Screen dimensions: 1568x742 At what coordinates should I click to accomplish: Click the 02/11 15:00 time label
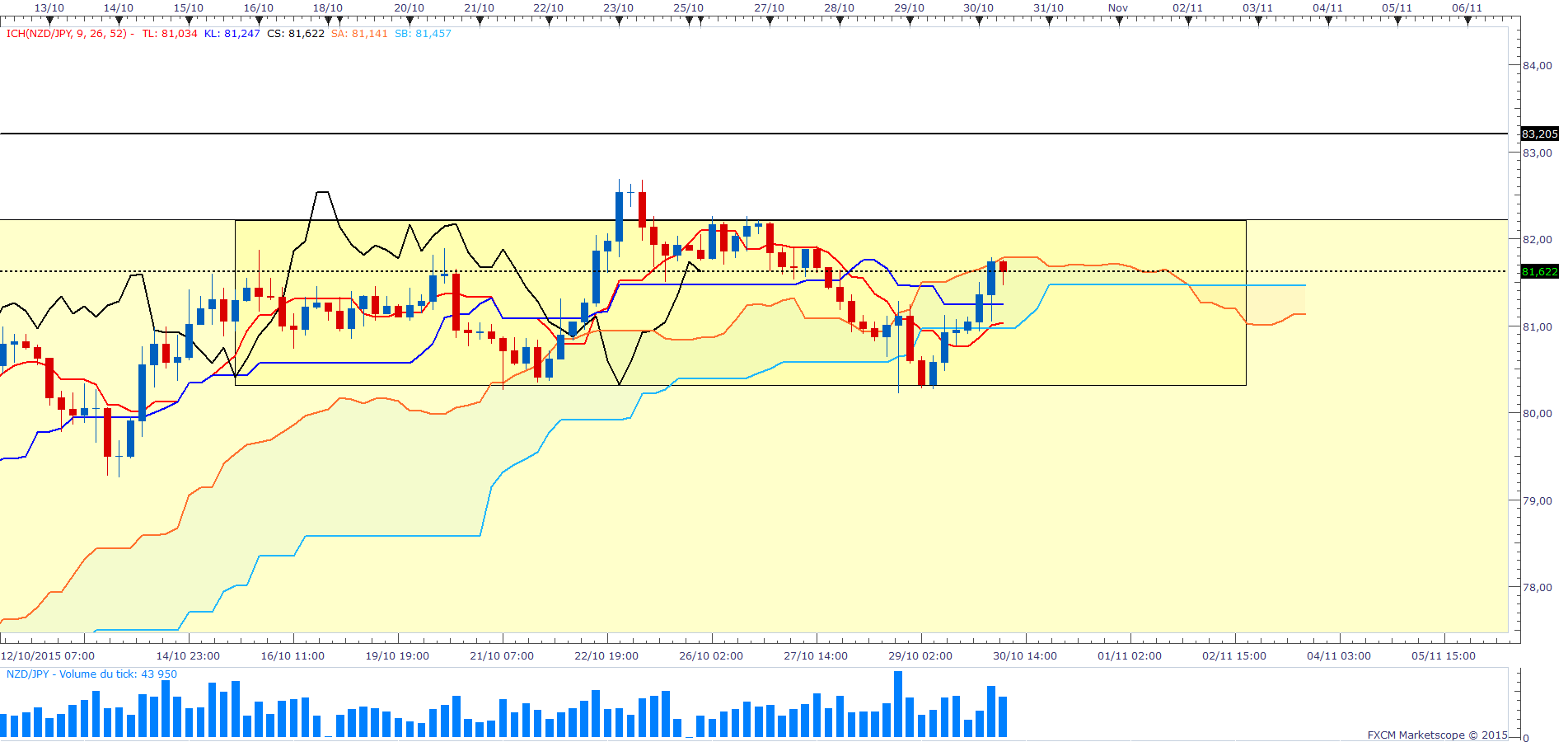1234,656
